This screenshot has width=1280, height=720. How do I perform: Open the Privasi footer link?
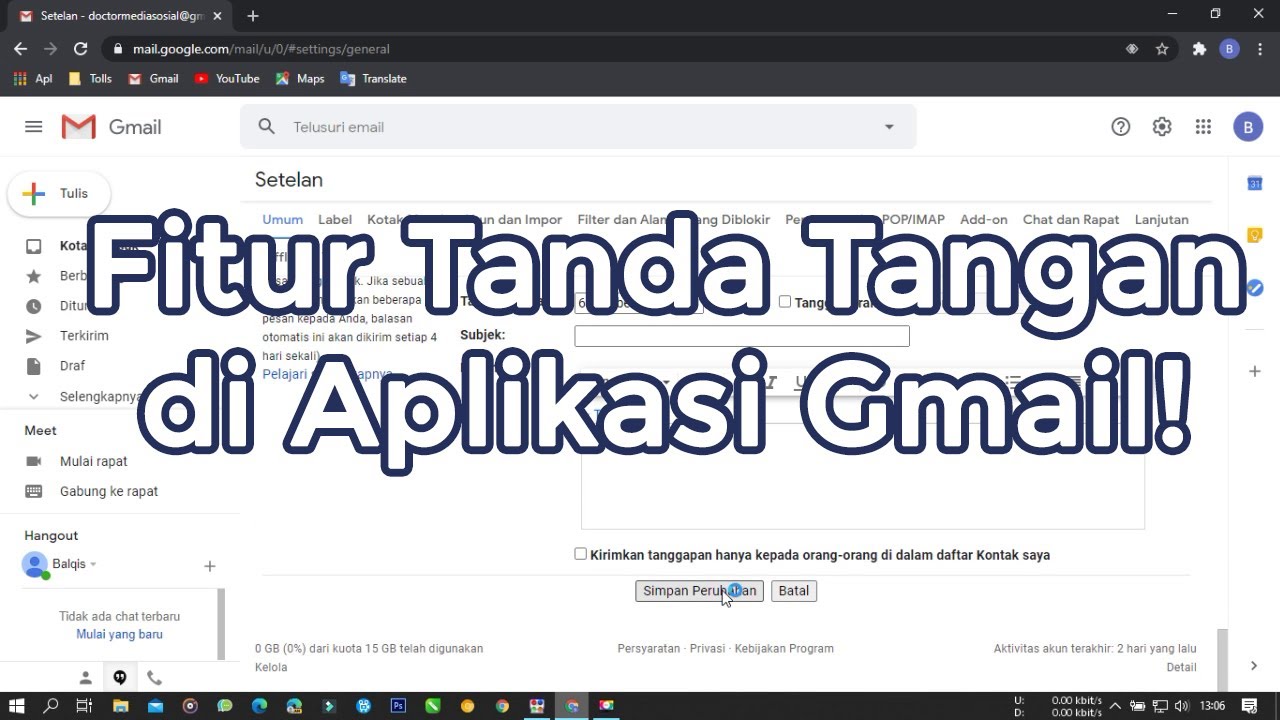click(707, 648)
